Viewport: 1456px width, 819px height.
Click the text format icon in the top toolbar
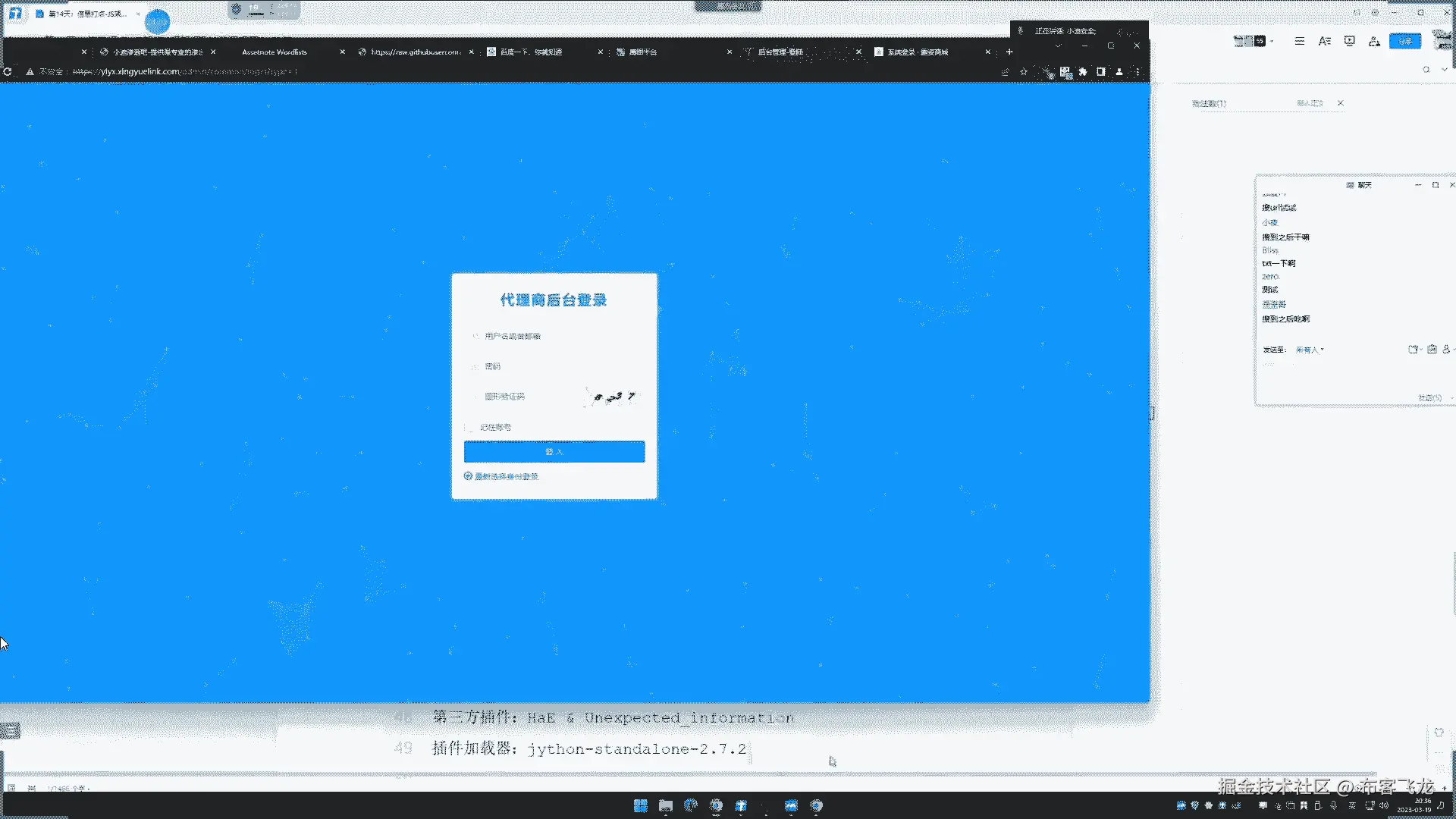[1324, 41]
